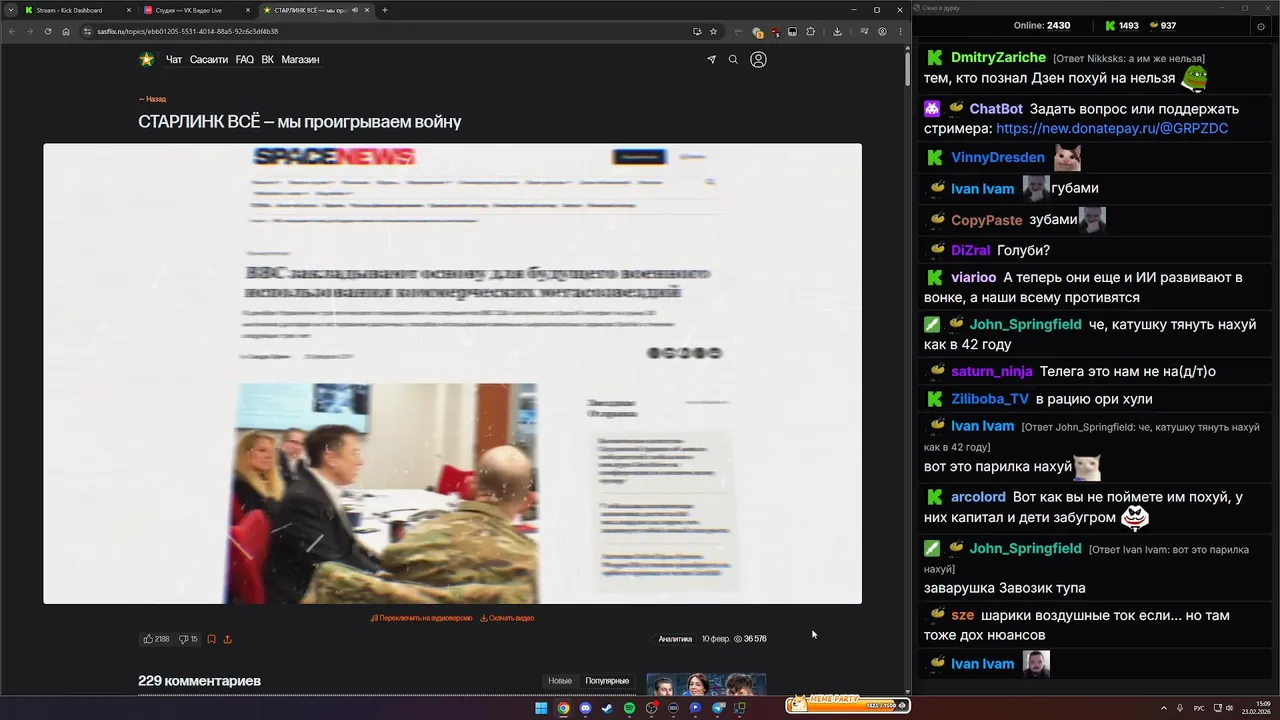The width and height of the screenshot is (1280, 720).
Task: Open the browser extensions puzzle icon
Action: 810,31
